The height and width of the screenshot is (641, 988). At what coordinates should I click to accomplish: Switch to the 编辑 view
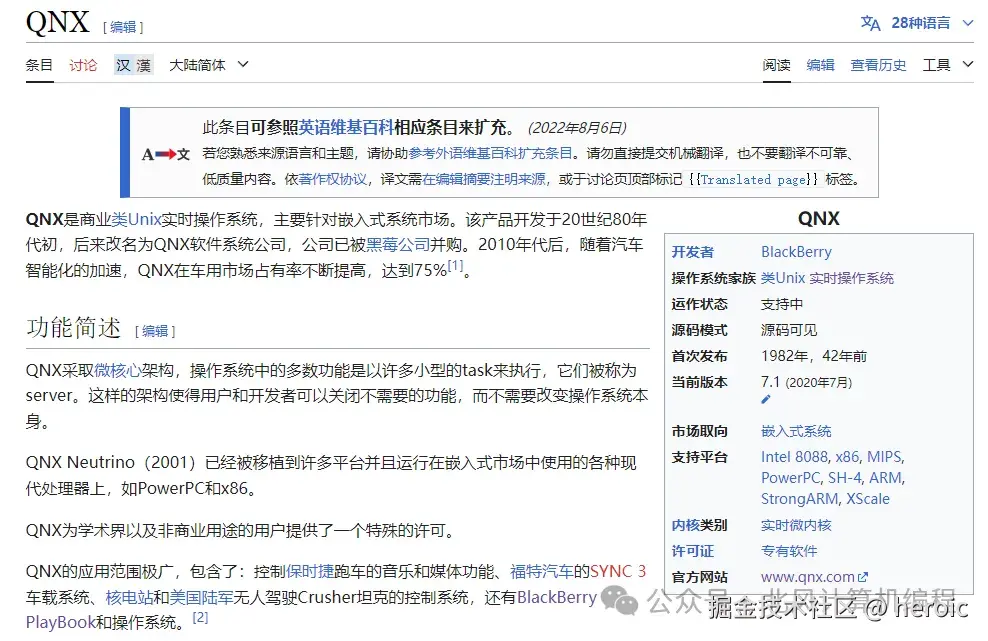point(820,64)
